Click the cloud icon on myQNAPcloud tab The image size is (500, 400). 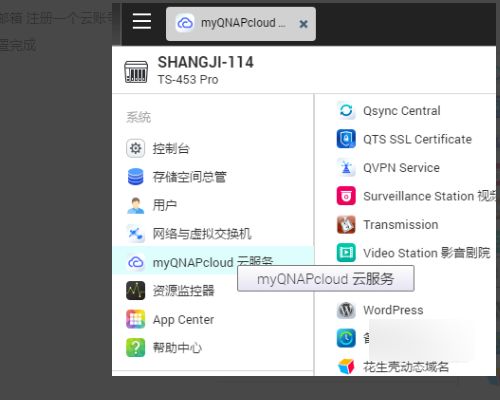[185, 23]
